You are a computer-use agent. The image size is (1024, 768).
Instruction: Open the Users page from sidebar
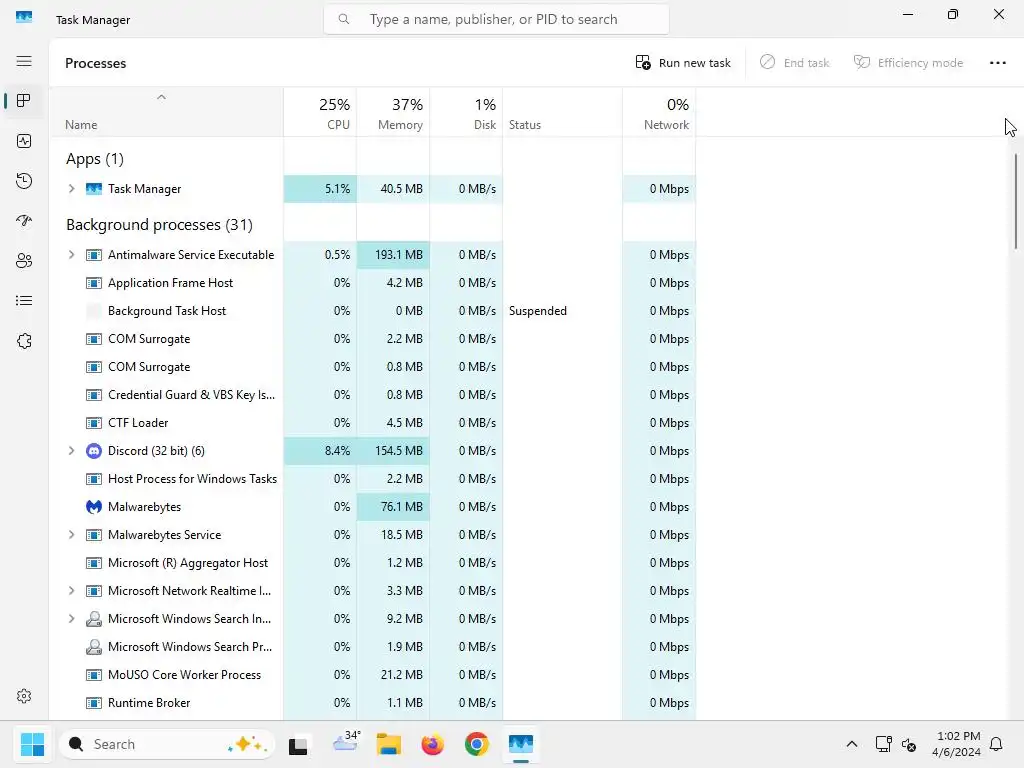coord(24,261)
